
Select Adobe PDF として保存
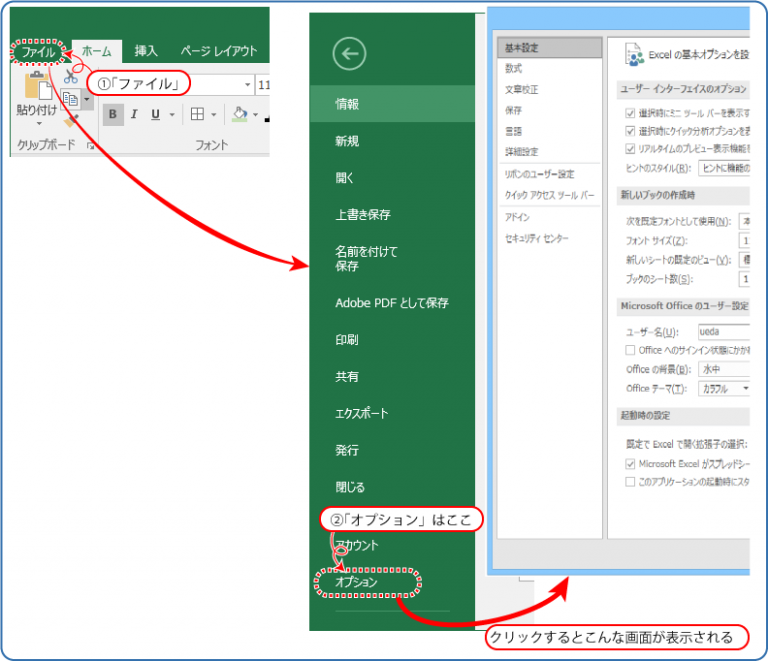click(x=392, y=303)
